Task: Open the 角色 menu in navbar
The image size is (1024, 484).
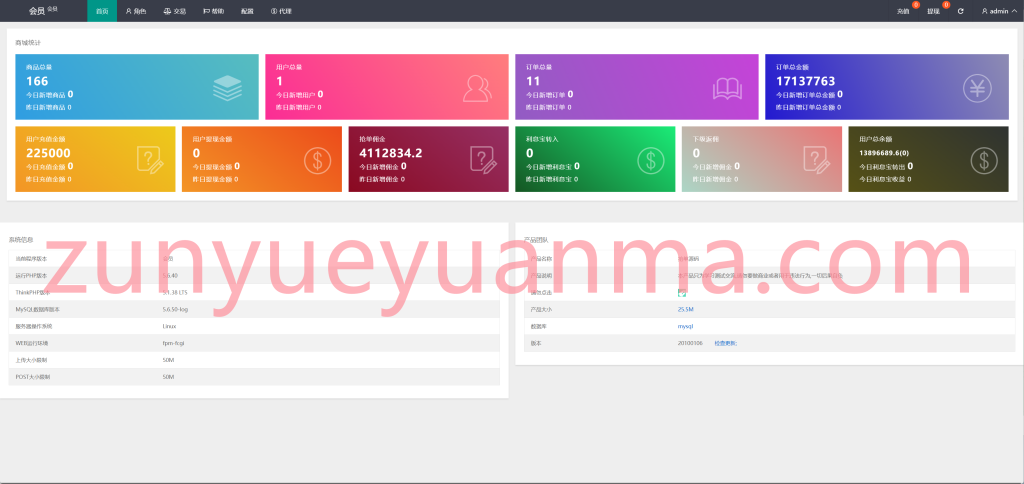Action: 136,11
